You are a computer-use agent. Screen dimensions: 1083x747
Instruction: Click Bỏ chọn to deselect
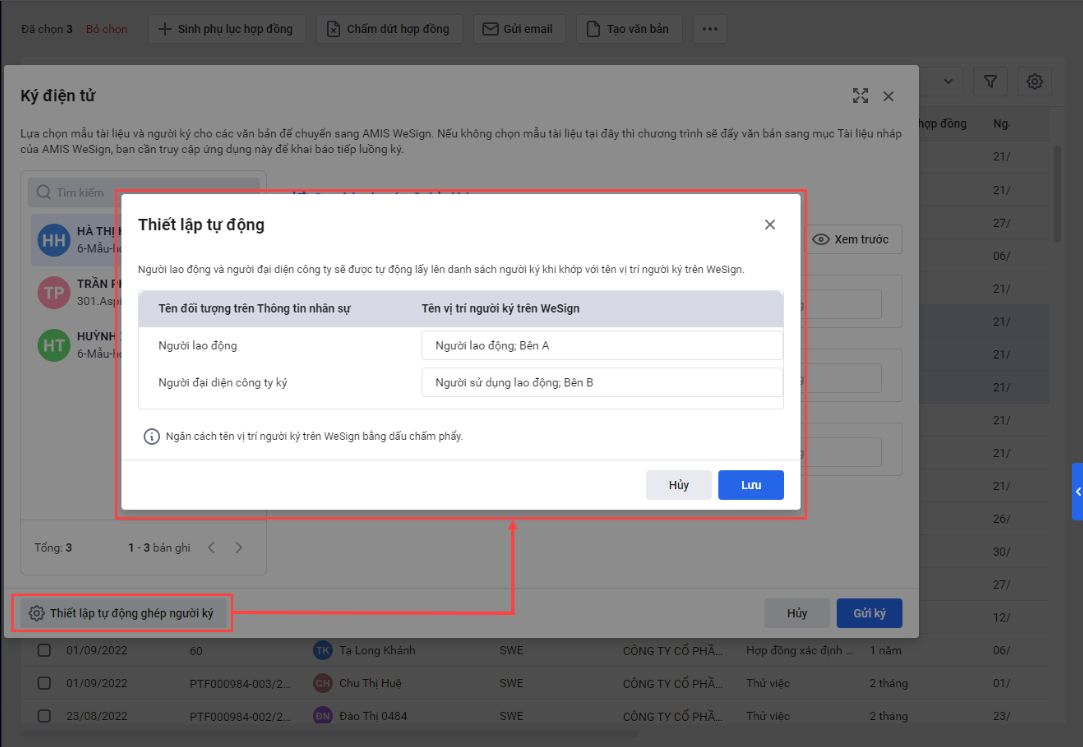point(106,29)
